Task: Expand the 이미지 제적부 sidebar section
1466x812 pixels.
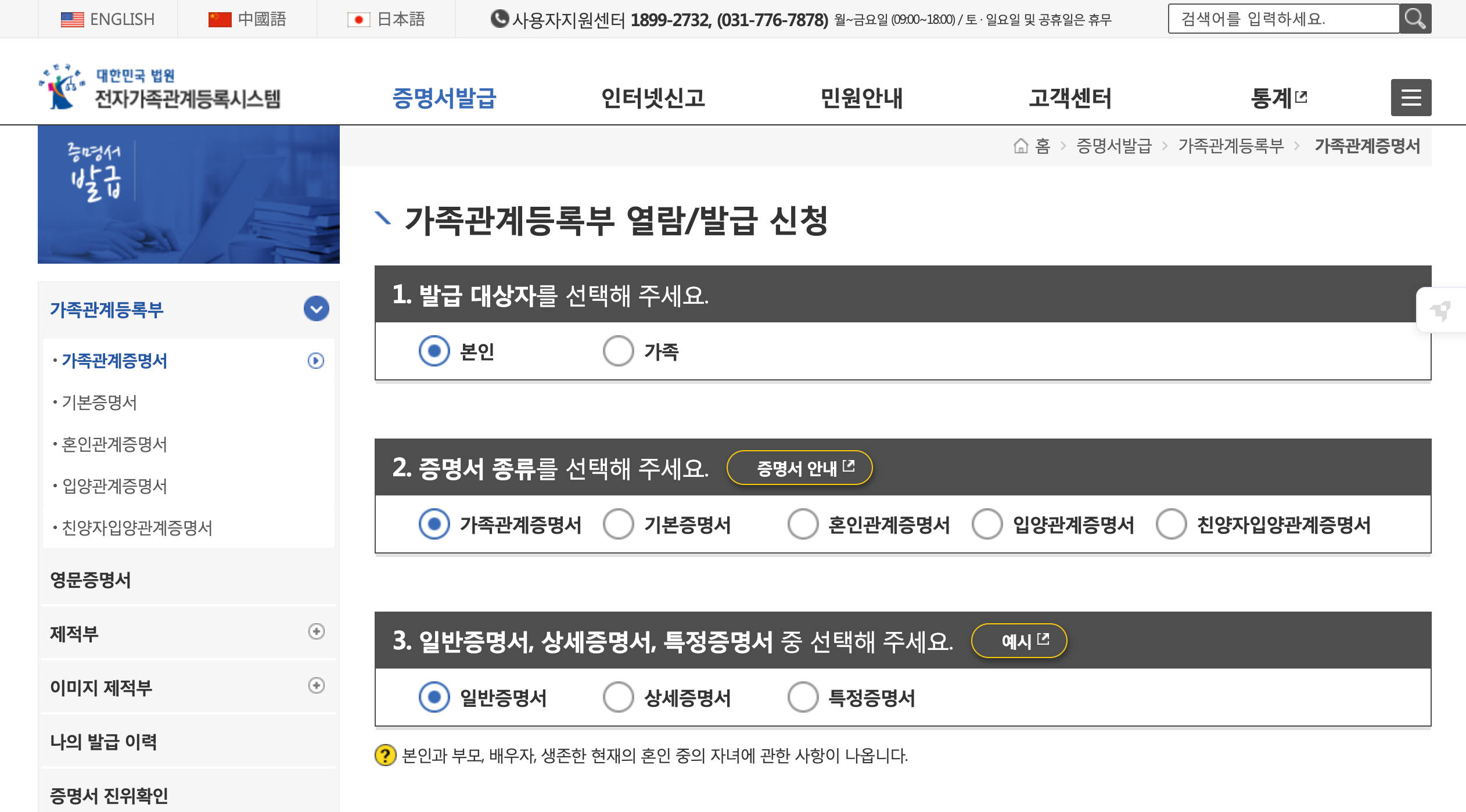Action: (x=316, y=685)
